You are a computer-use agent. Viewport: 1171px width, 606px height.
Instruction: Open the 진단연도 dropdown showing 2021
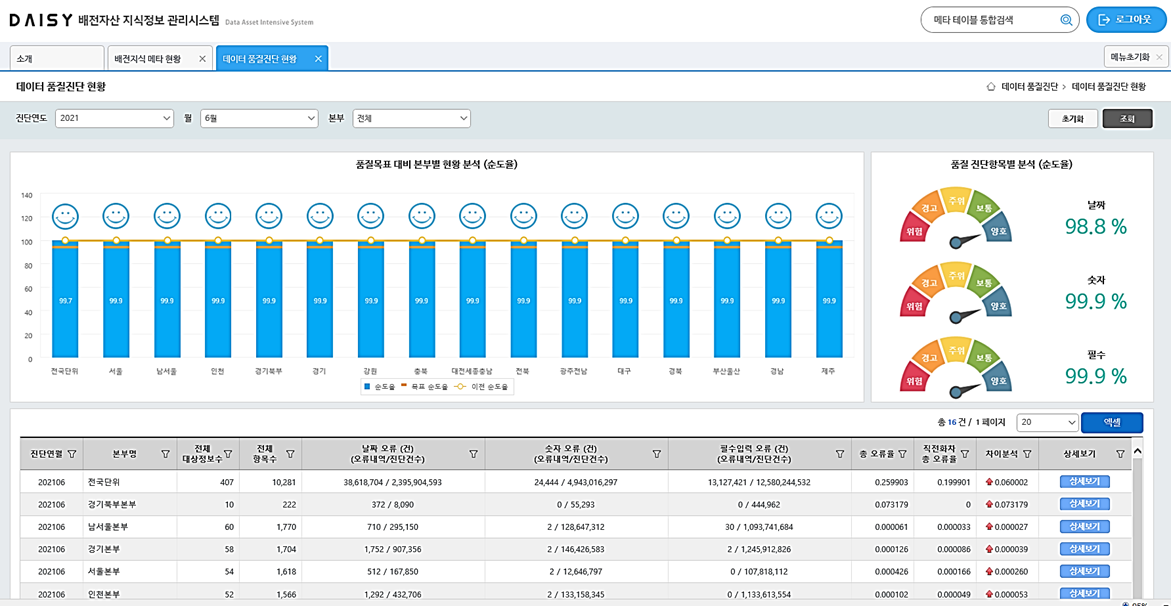pyautogui.click(x=115, y=118)
